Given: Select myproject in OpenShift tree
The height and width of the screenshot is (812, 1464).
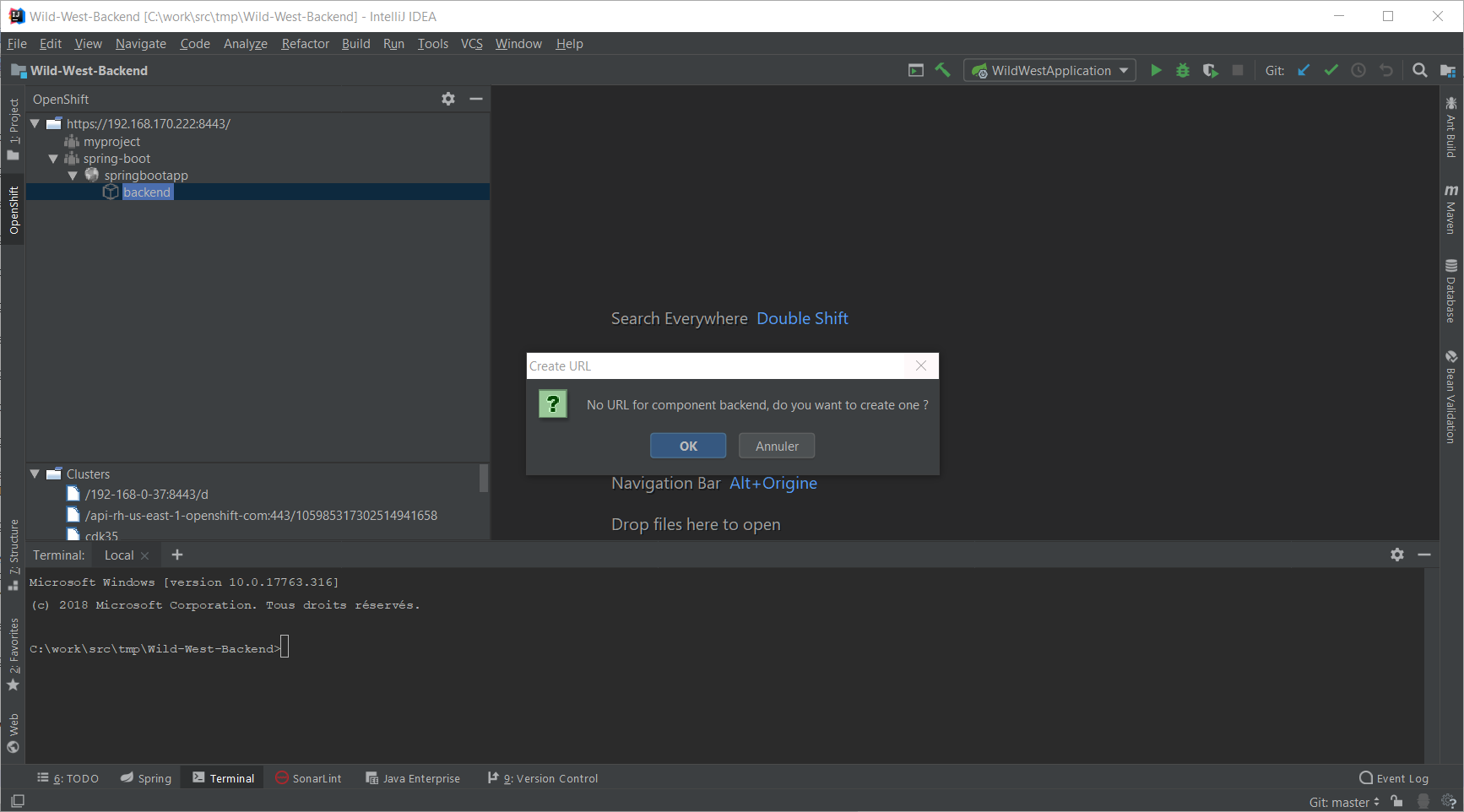Looking at the screenshot, I should (111, 142).
